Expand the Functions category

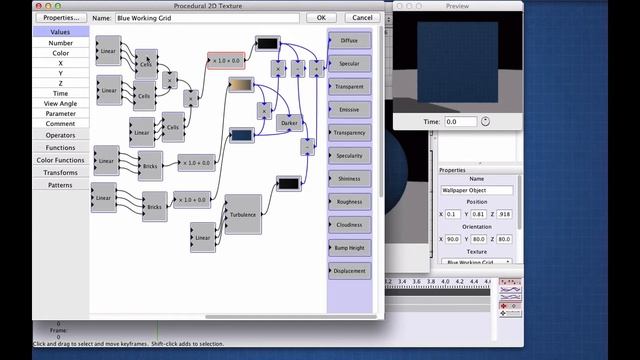click(60, 148)
